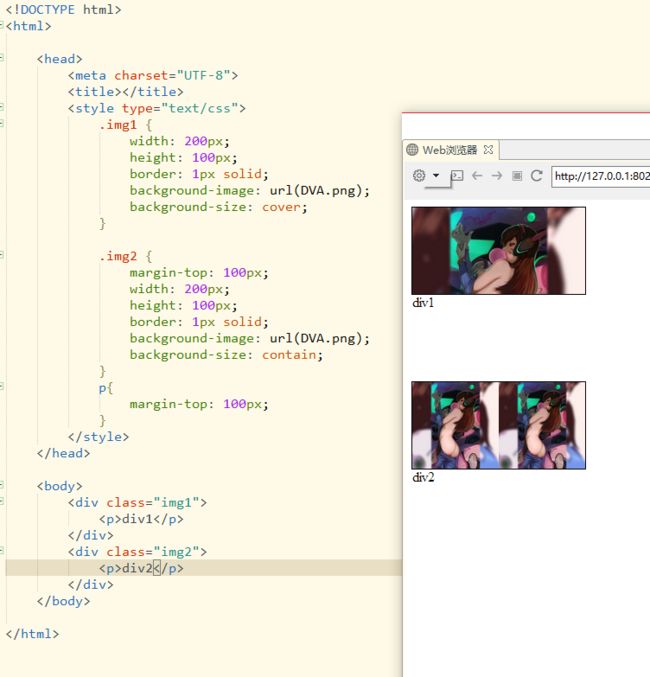Click the div2 contain background image
The width and height of the screenshot is (650, 677).
coord(498,425)
